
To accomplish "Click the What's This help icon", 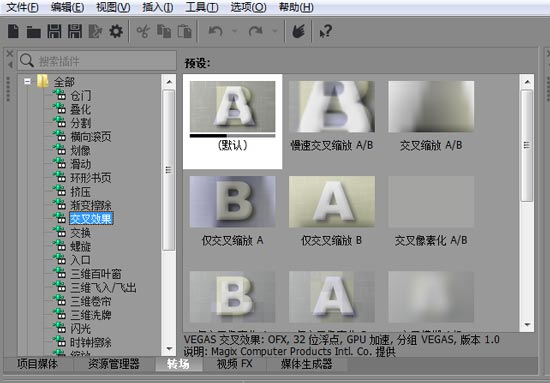I will (x=326, y=31).
